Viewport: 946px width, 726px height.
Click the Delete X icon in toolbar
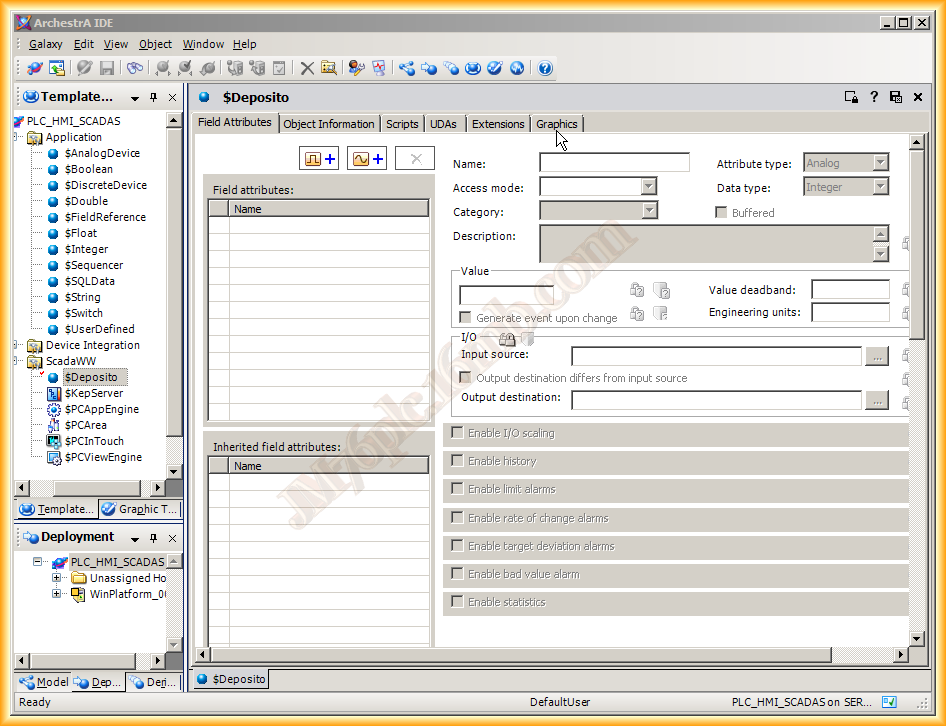(x=307, y=68)
